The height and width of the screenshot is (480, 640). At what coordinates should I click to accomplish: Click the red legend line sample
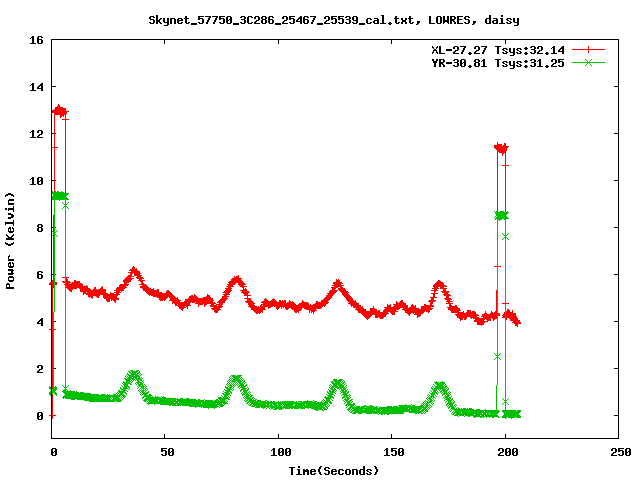click(588, 50)
